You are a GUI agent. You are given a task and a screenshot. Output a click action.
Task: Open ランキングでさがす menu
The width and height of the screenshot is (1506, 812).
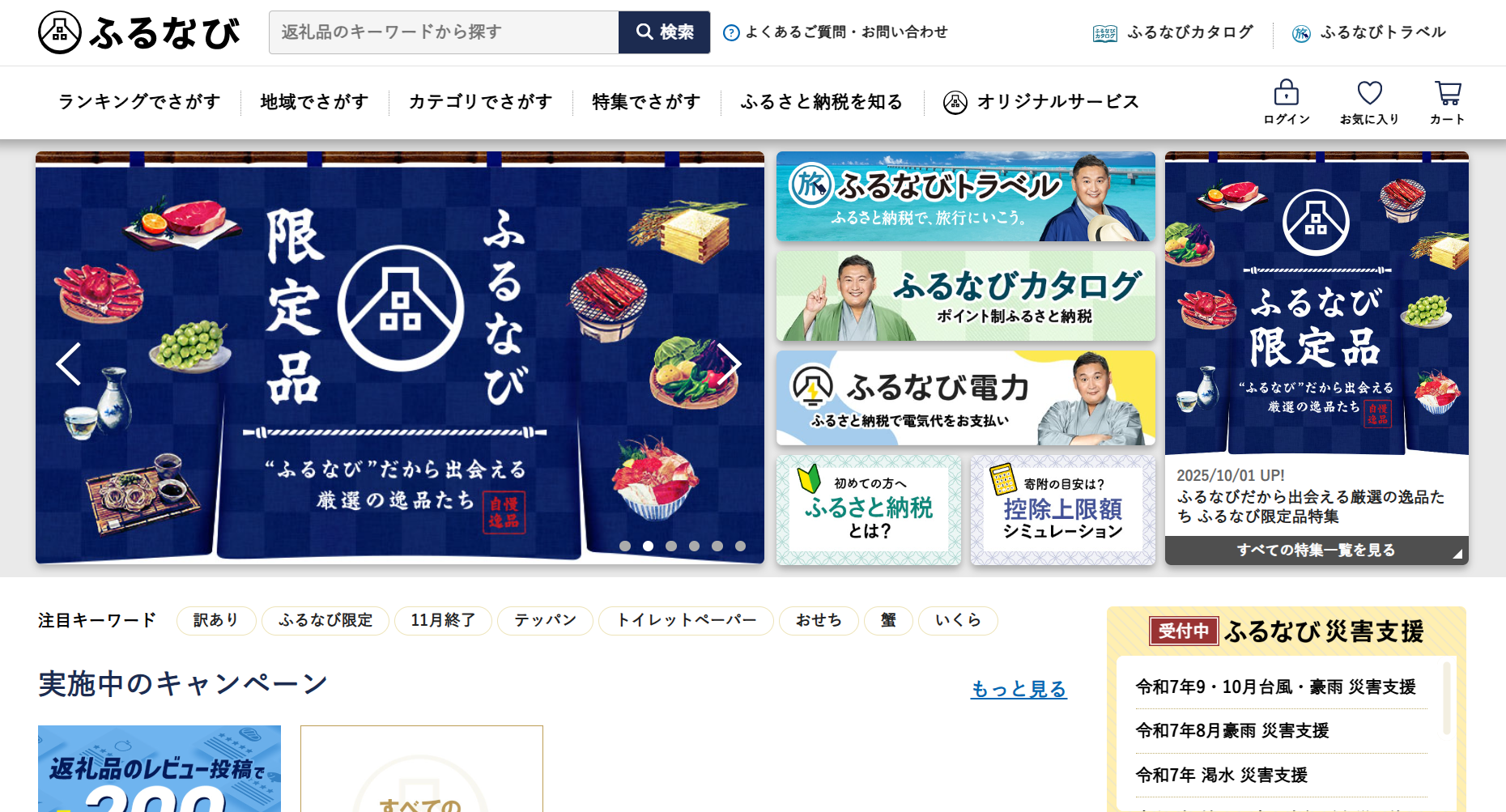pyautogui.click(x=139, y=102)
